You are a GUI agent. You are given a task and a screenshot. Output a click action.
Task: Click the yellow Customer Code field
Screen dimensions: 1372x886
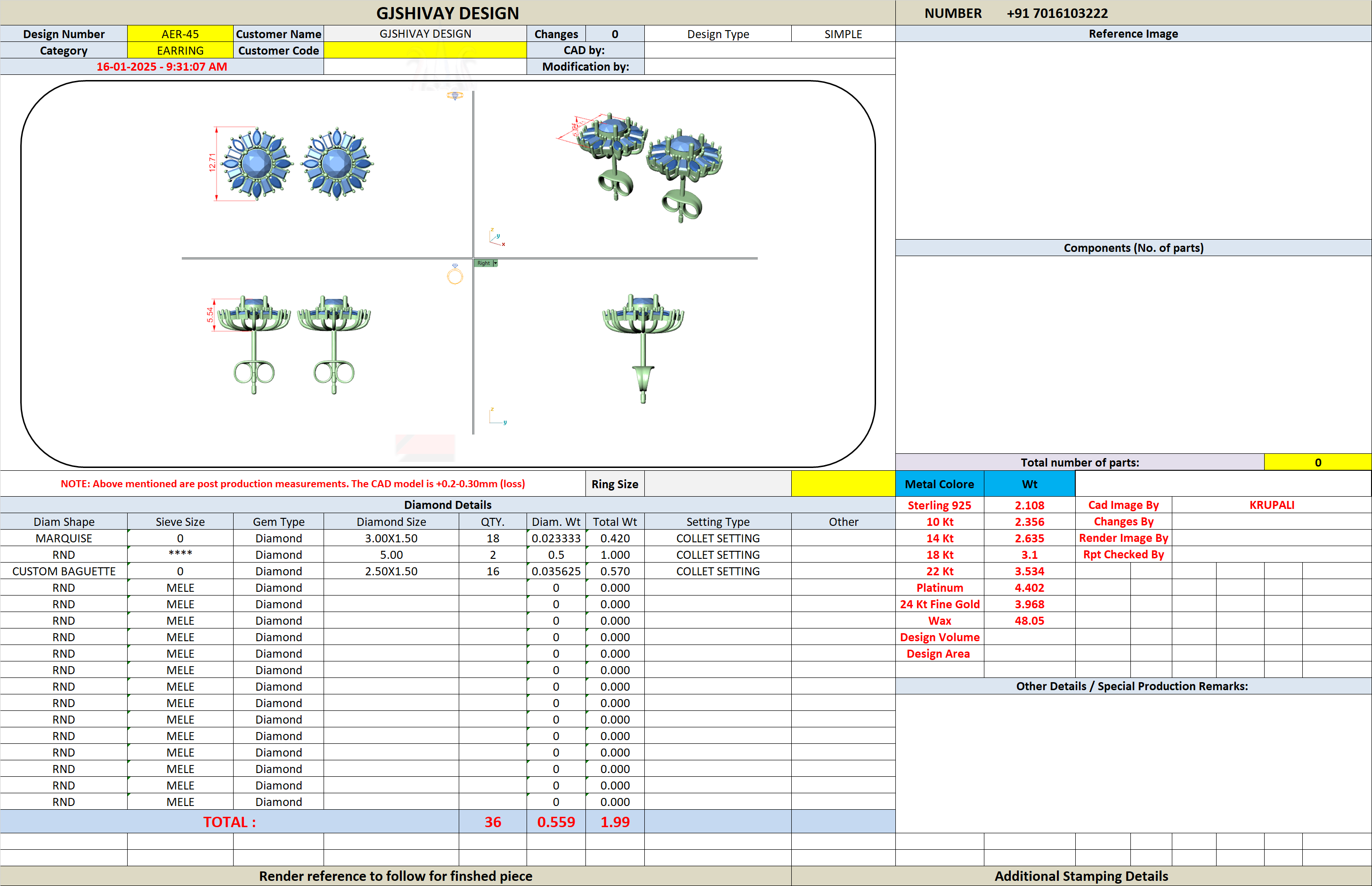[x=425, y=51]
